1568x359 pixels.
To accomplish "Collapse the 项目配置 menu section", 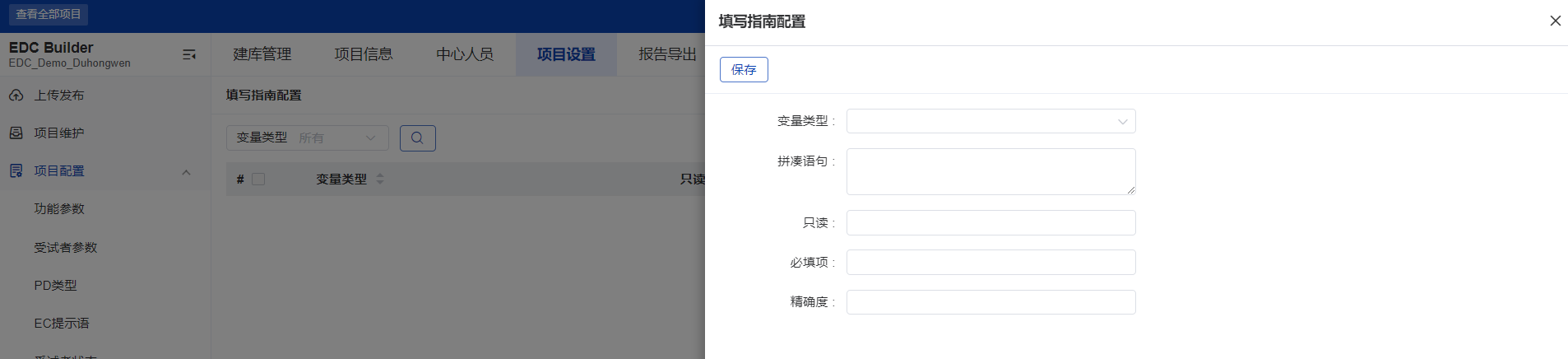I will [x=186, y=172].
